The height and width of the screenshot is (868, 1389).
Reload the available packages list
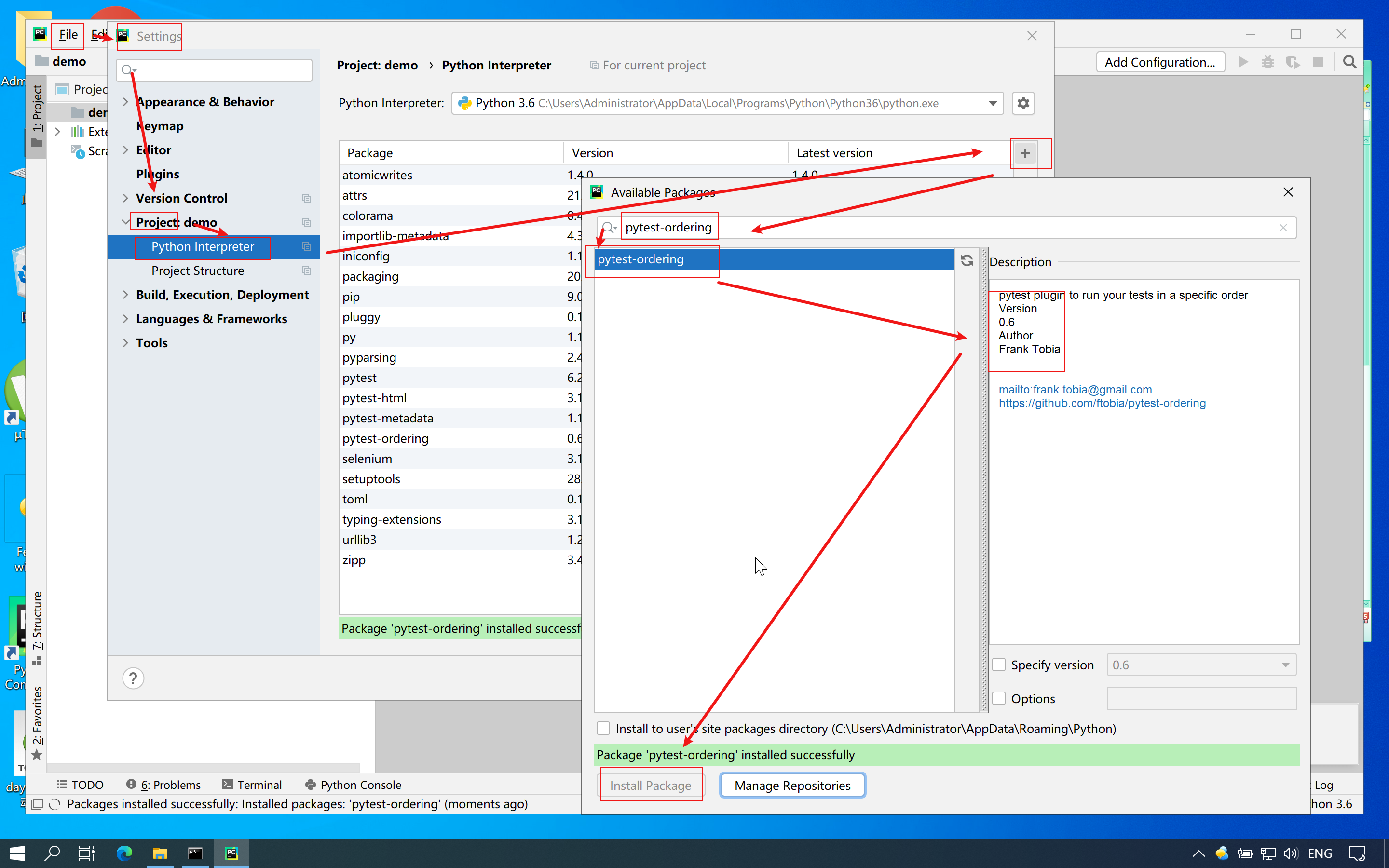pos(967,260)
